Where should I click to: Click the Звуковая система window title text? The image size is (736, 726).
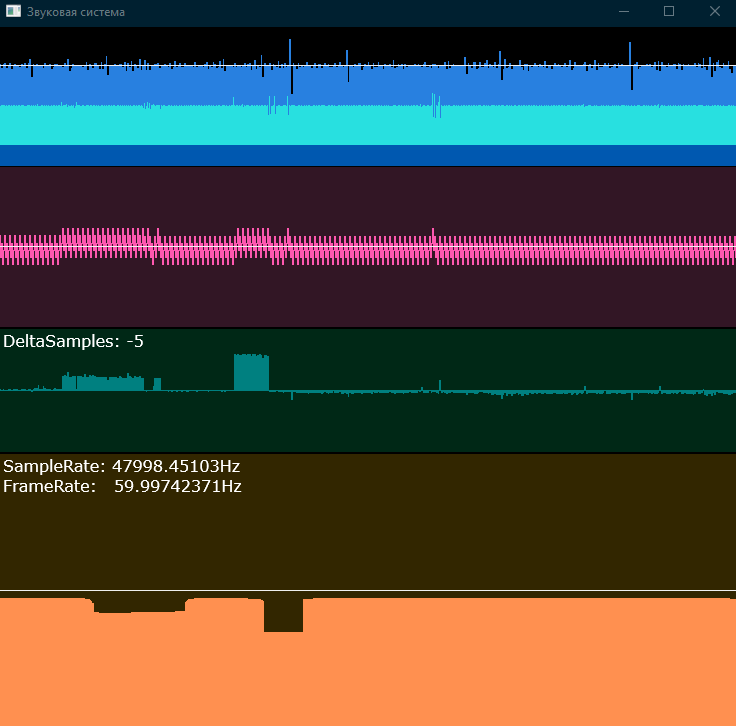[76, 12]
